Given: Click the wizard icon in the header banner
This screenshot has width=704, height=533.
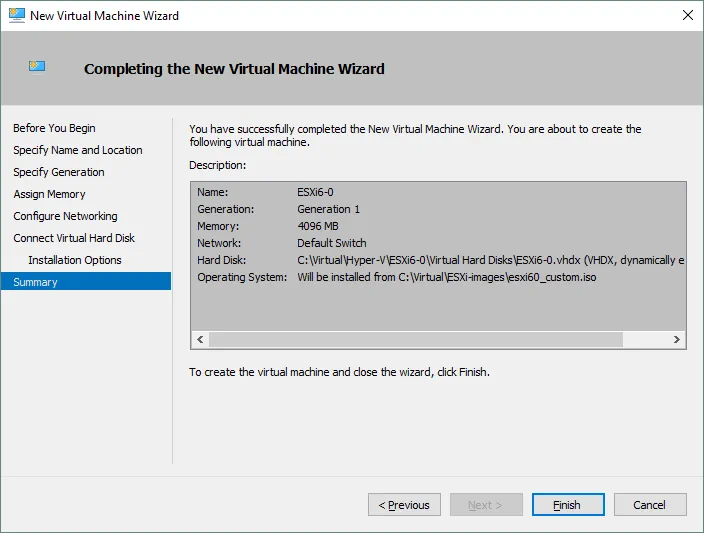Looking at the screenshot, I should (x=38, y=68).
